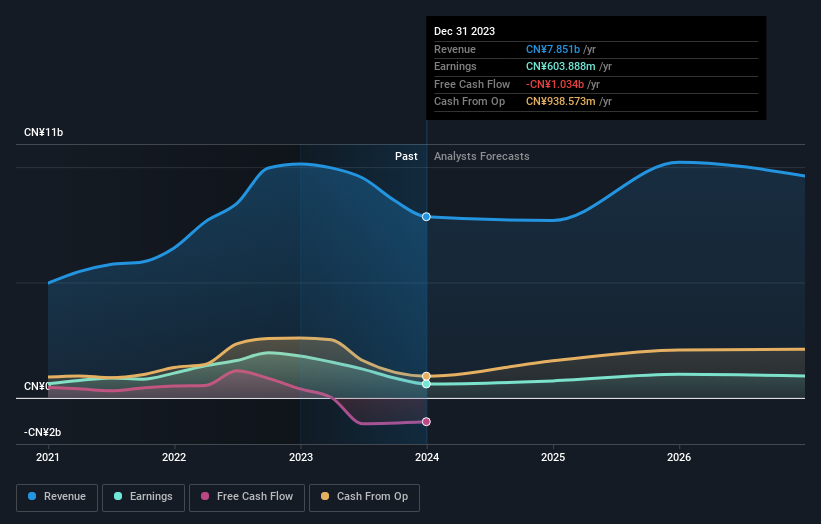Click the teal Earnings data point marker
The height and width of the screenshot is (524, 821).
[x=426, y=384]
